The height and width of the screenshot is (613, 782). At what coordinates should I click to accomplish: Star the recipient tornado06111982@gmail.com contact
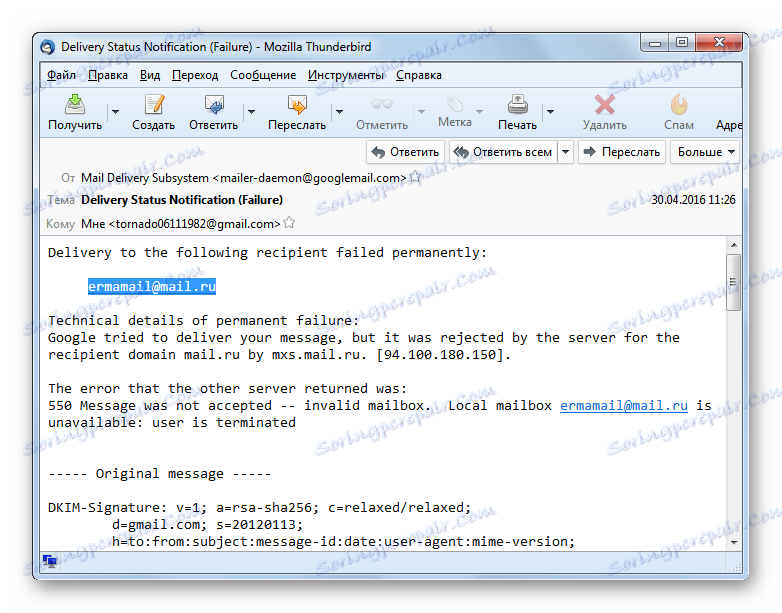tap(289, 223)
